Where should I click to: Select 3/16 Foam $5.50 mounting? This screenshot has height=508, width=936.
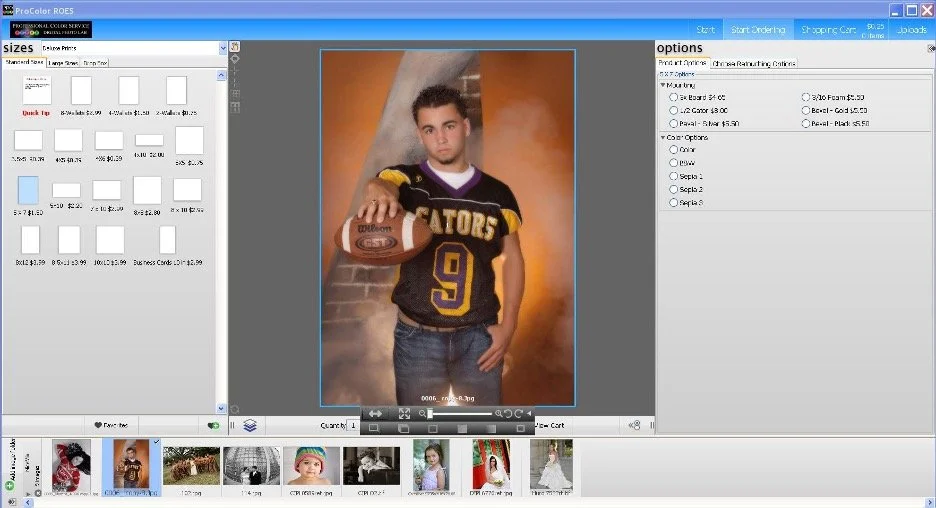coord(805,97)
